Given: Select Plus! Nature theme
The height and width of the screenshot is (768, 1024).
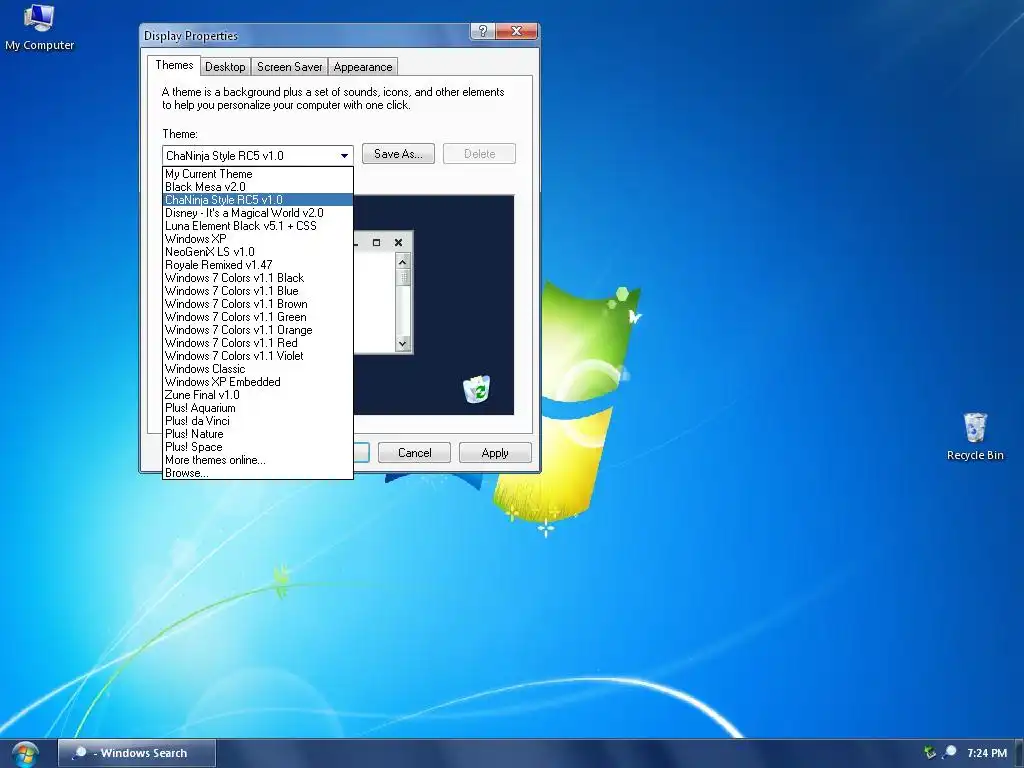Looking at the screenshot, I should tap(257, 435).
